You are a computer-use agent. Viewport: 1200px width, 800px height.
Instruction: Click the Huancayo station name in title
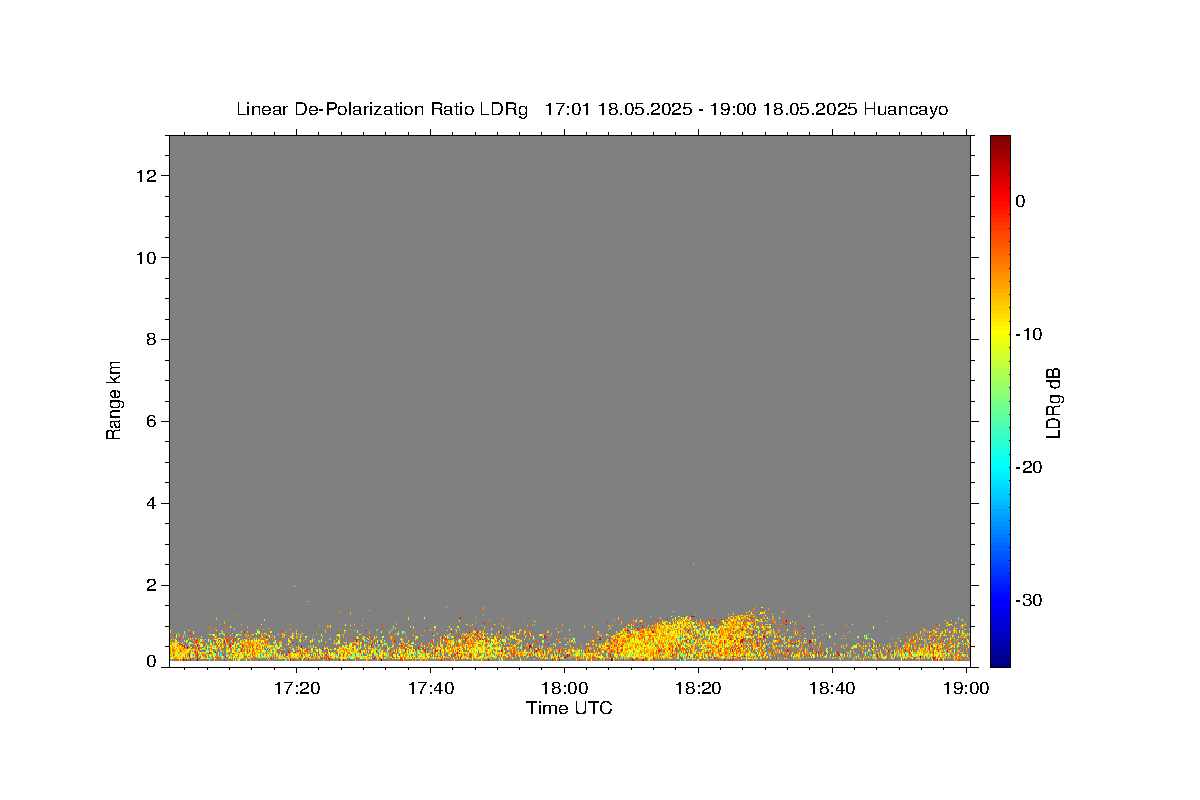906,109
